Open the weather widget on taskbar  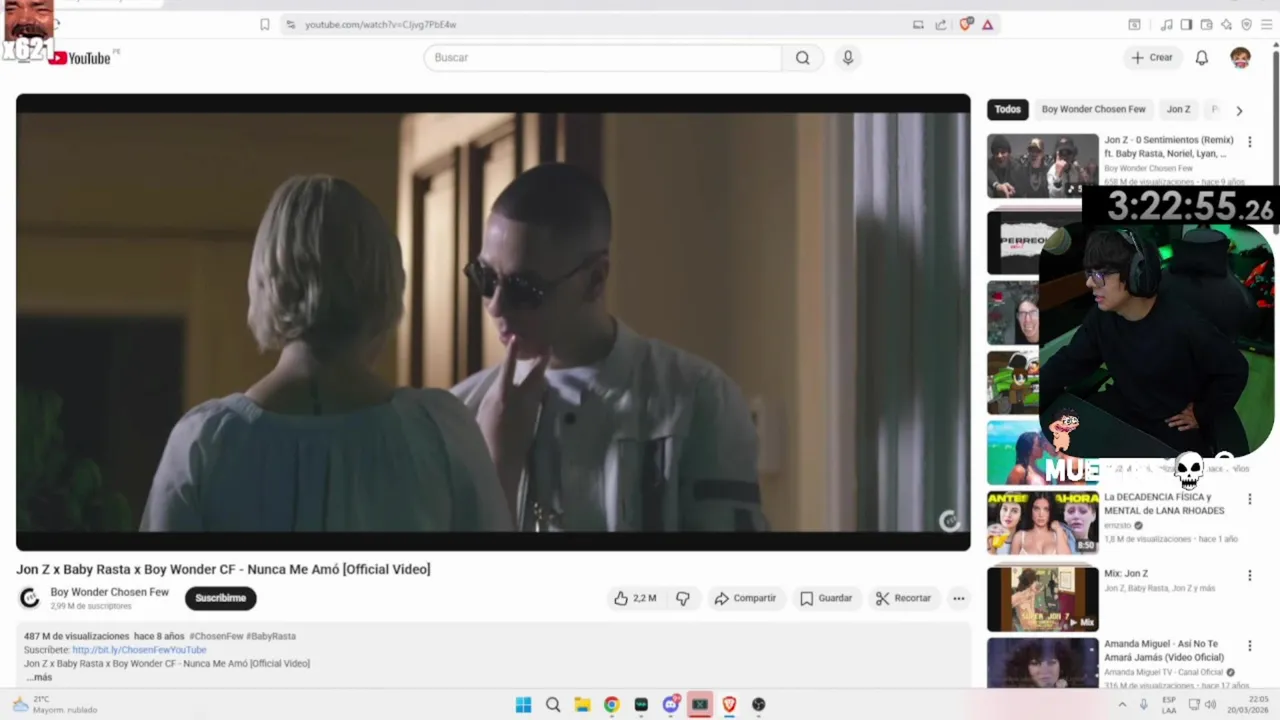[55, 705]
